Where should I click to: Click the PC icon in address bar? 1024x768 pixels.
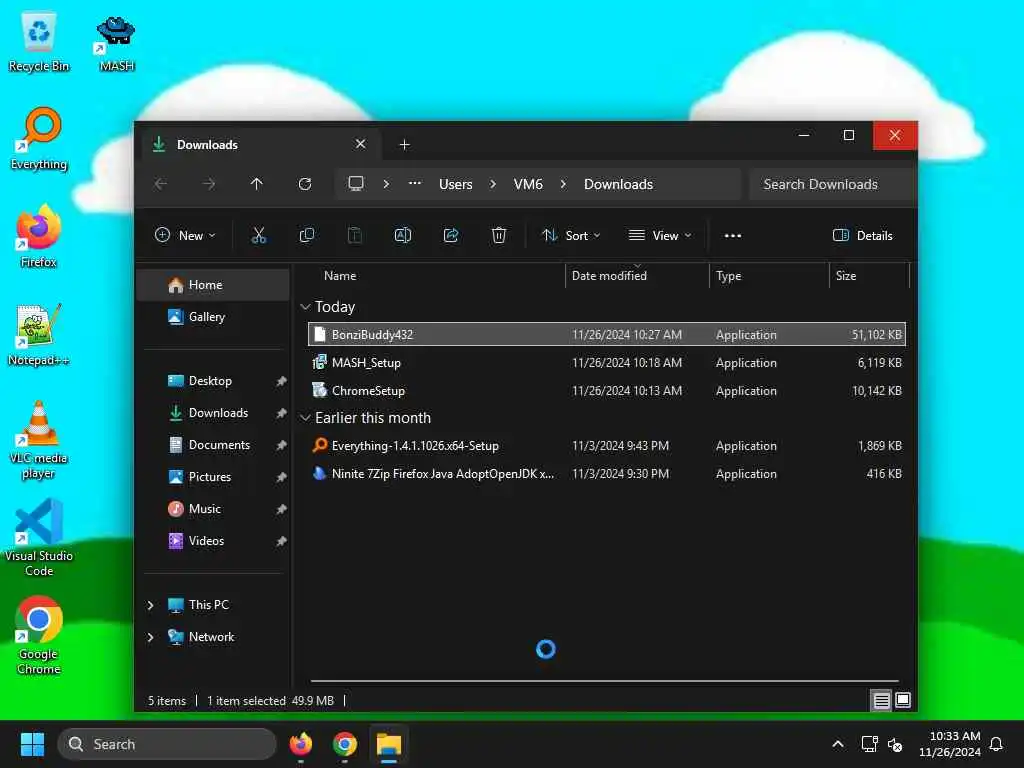click(x=356, y=184)
